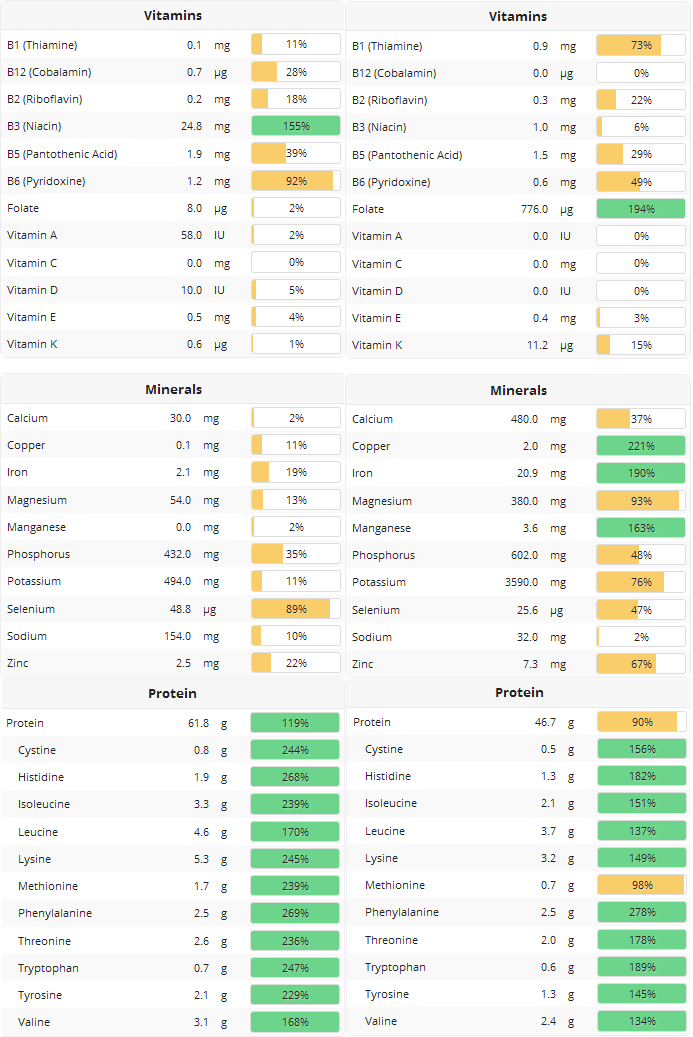Select the left Vitamins header
The image size is (693, 1037).
(x=173, y=15)
